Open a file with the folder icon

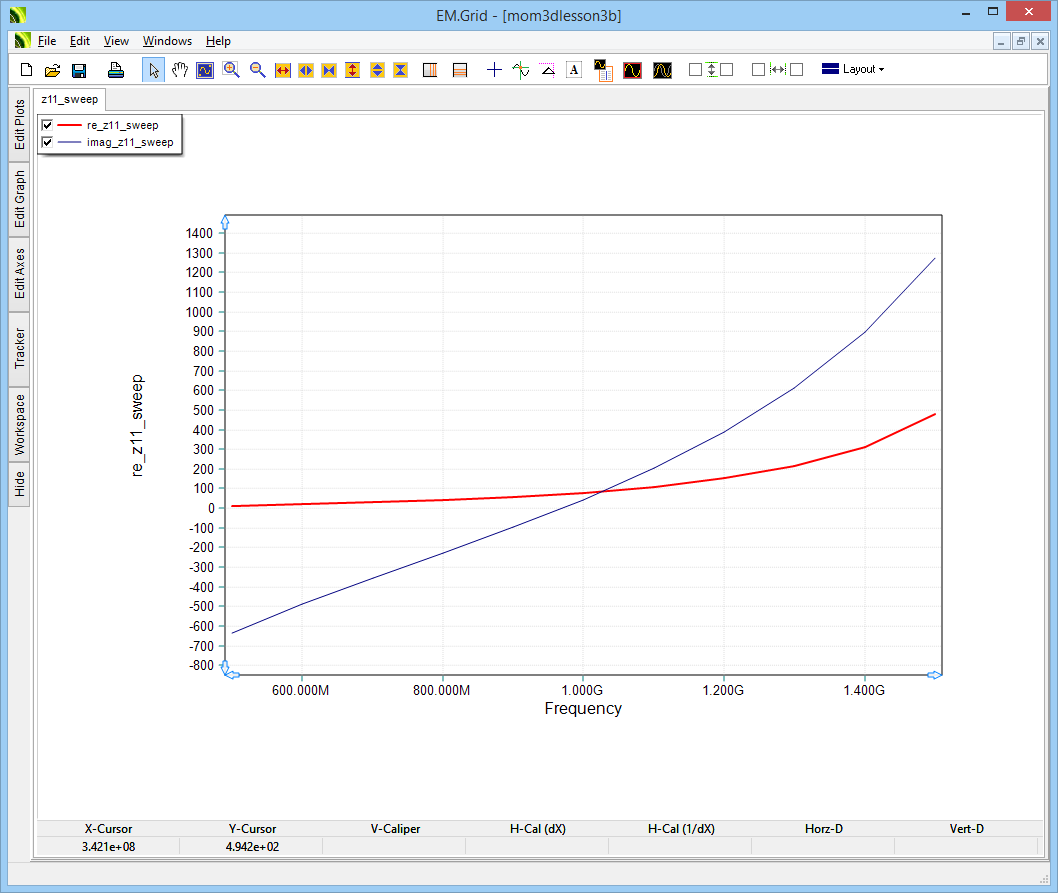53,70
